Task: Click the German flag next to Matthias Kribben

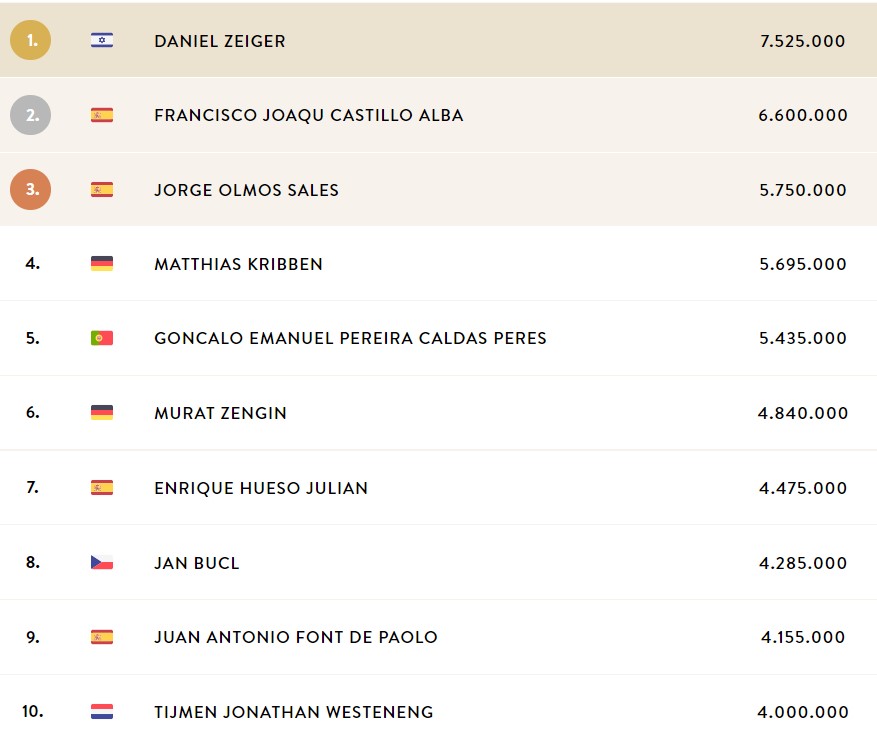Action: 102,263
